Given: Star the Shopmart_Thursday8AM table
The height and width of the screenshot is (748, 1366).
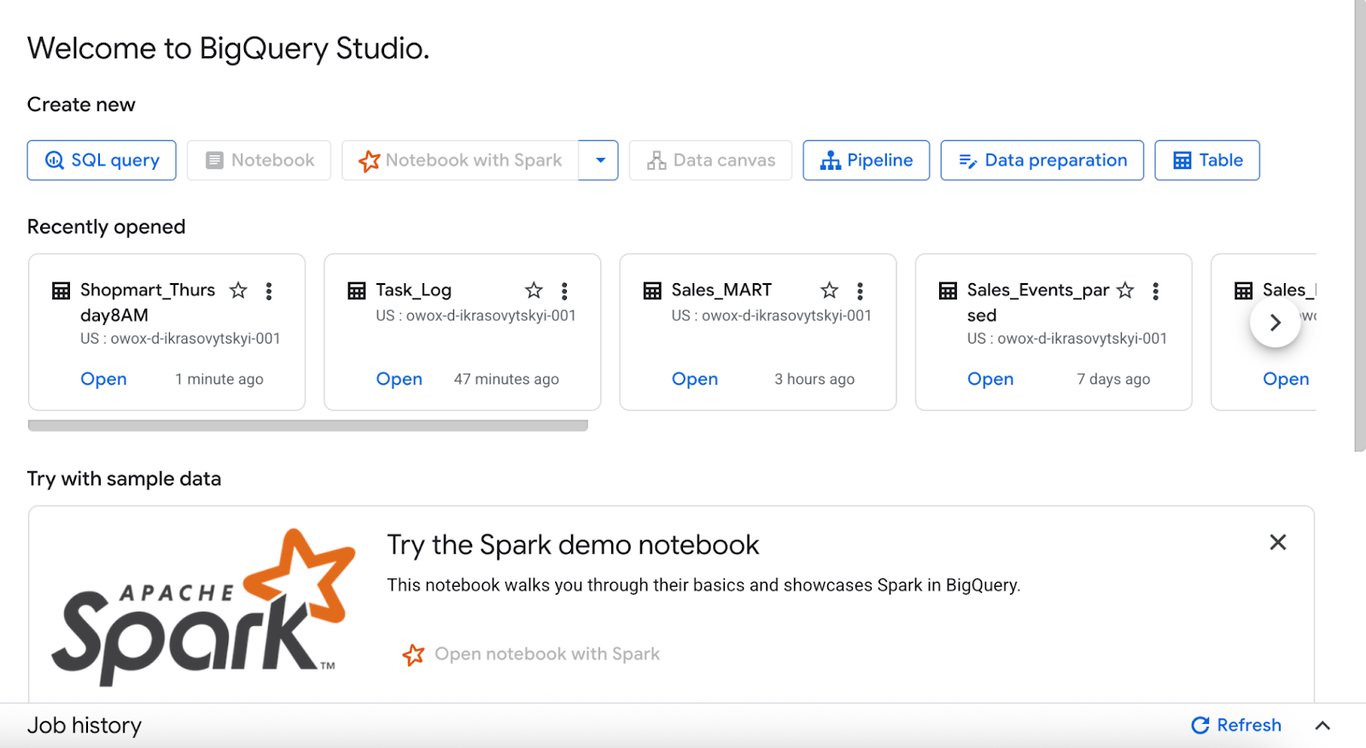Looking at the screenshot, I should tap(238, 290).
